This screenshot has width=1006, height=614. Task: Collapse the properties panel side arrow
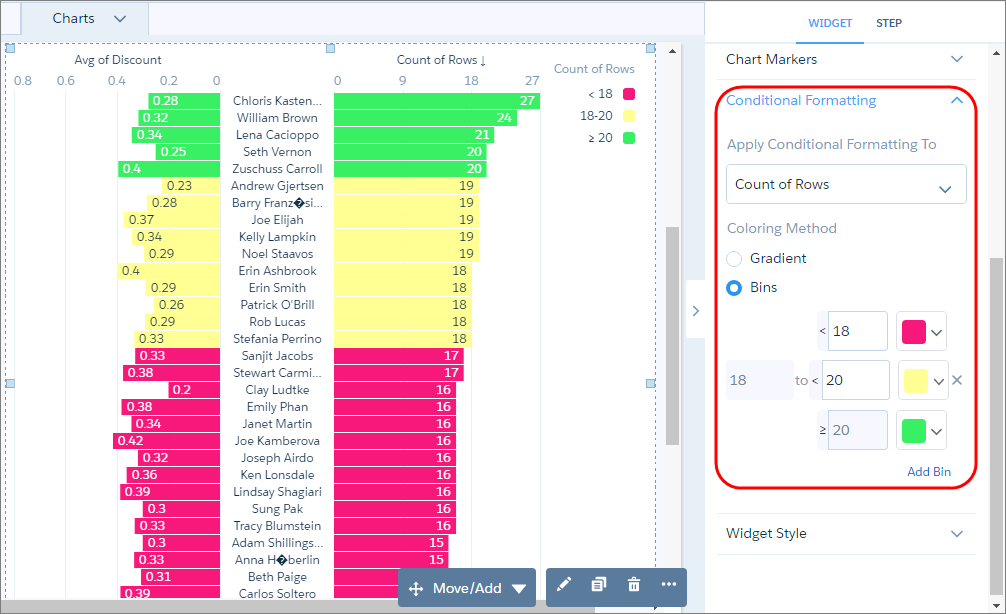coord(694,311)
